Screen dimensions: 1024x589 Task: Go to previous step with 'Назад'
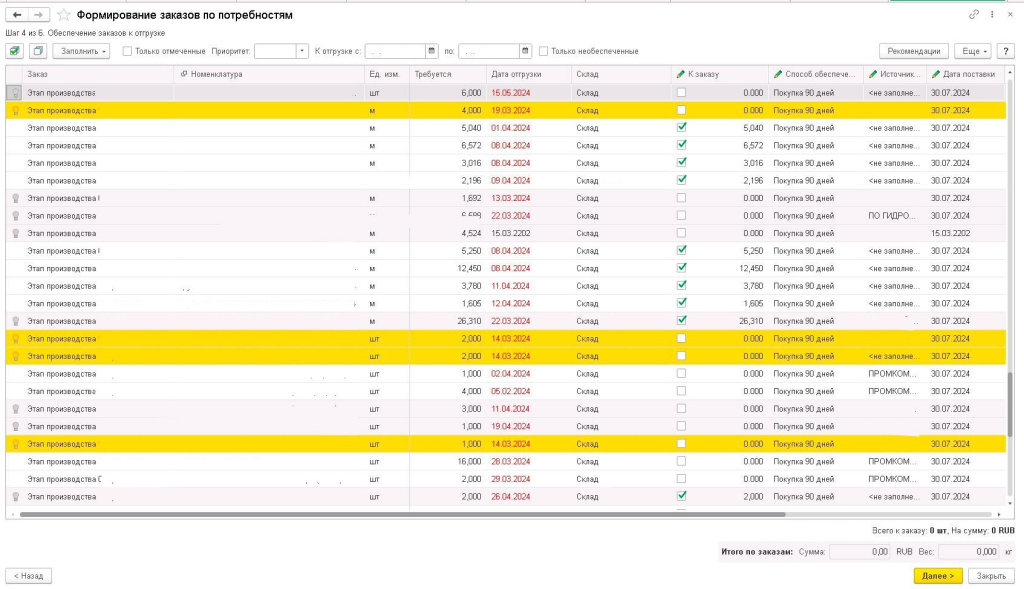click(29, 576)
